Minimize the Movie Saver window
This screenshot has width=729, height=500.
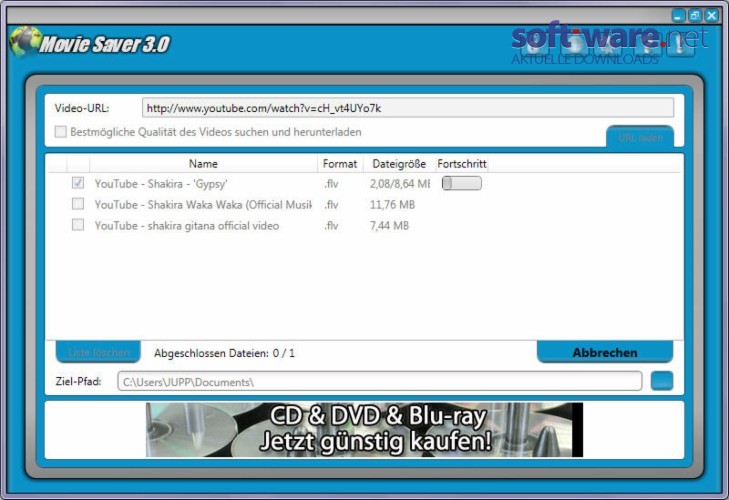[678, 16]
